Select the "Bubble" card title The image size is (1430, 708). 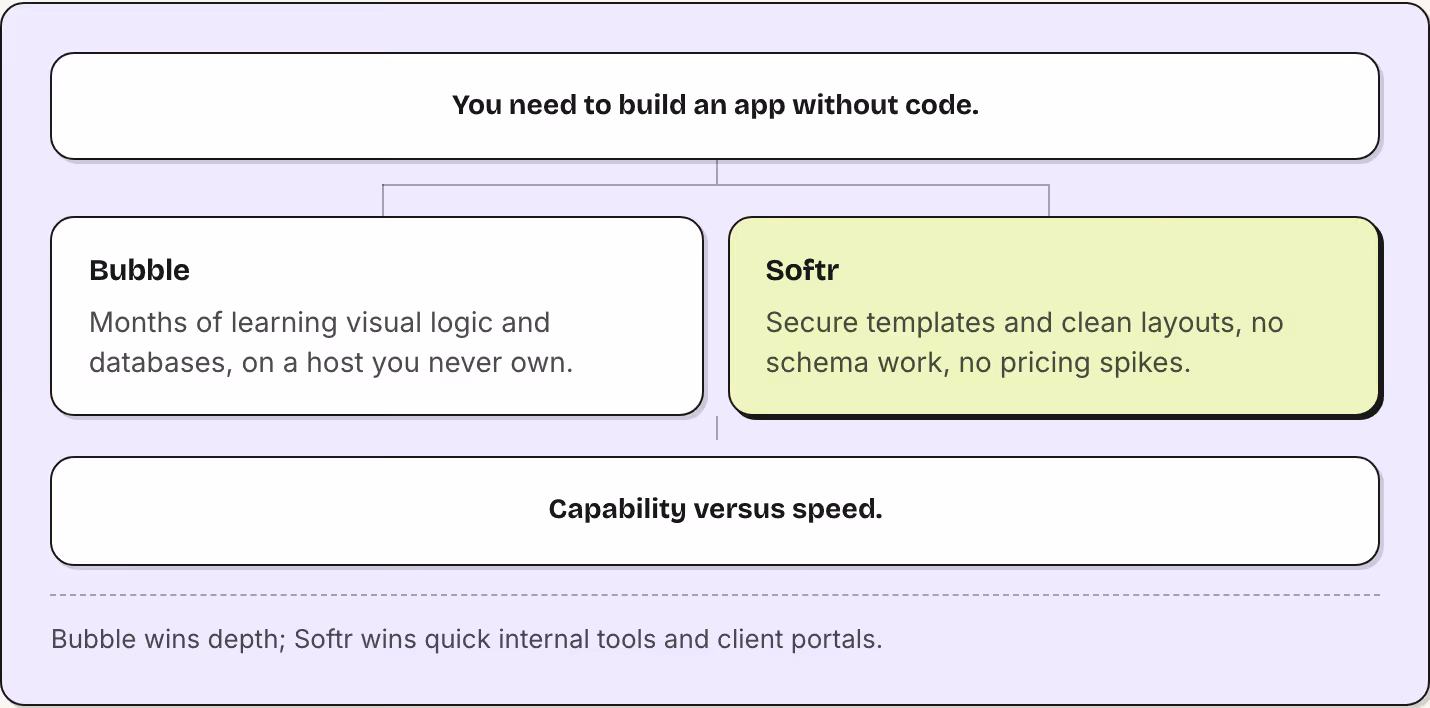[139, 270]
